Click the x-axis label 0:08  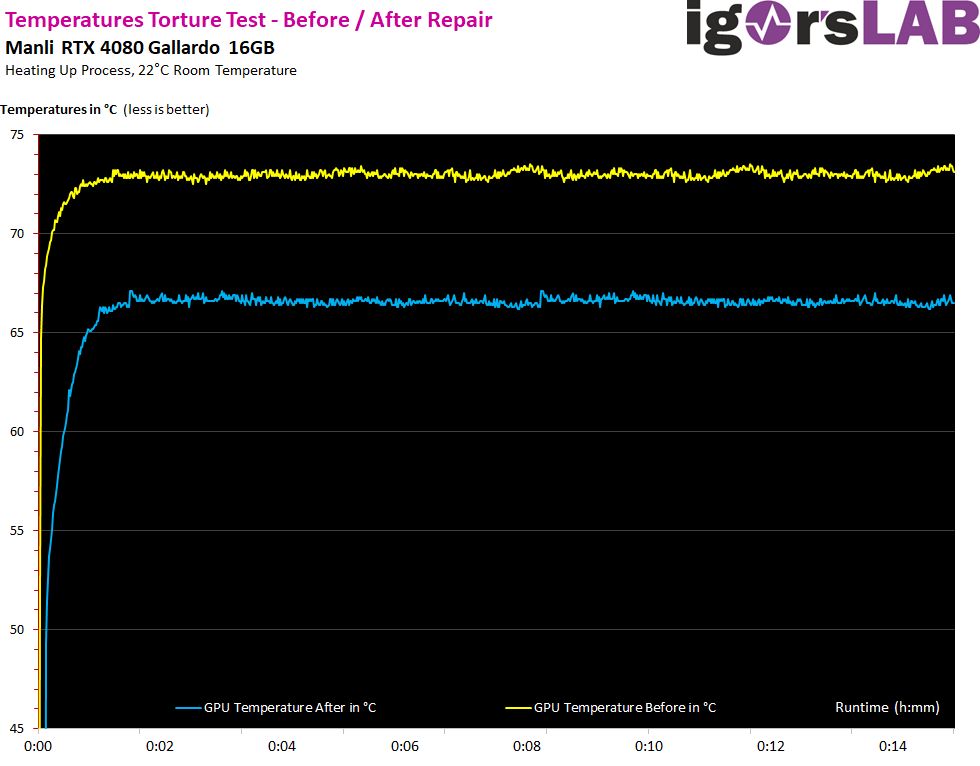click(527, 746)
